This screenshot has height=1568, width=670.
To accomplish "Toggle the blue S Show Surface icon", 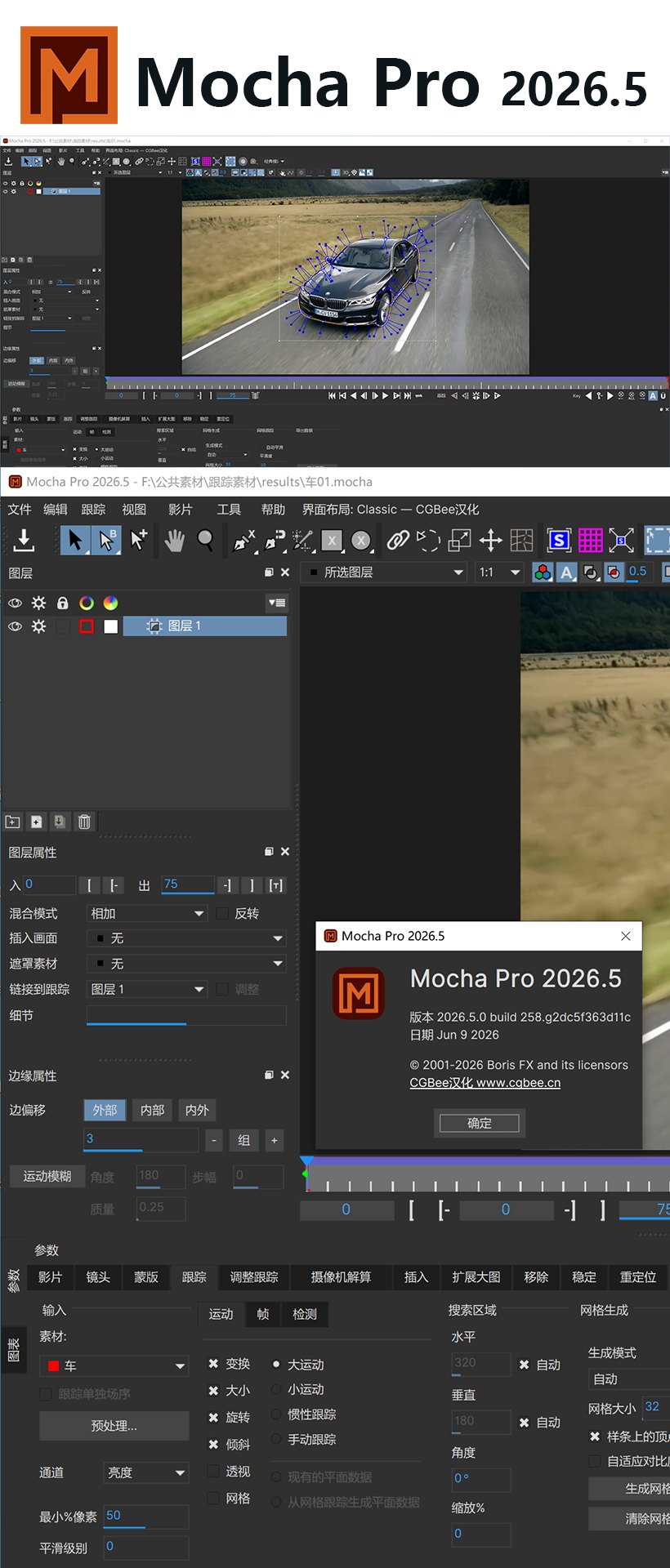I will tap(559, 540).
